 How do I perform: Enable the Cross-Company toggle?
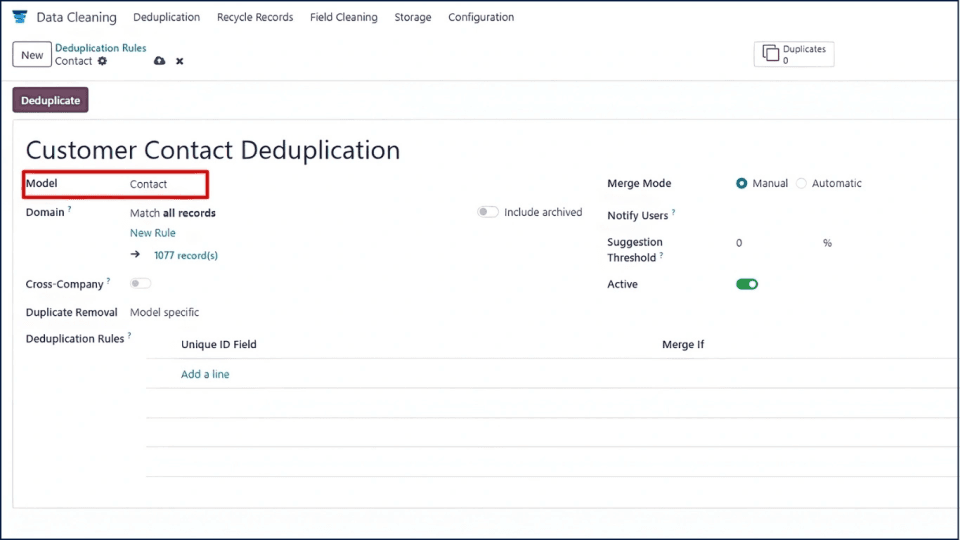pos(140,284)
